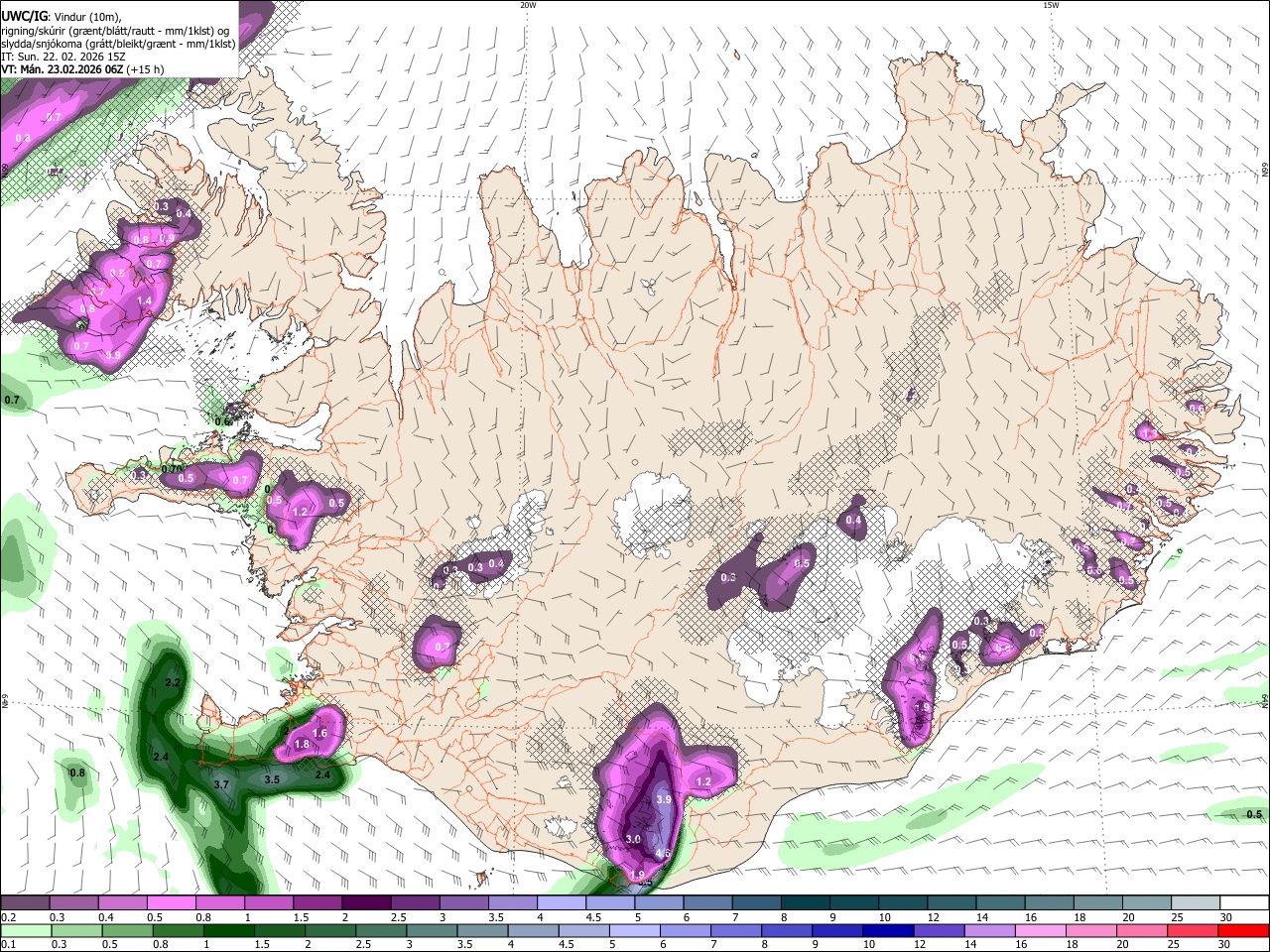Click the 'slydda/snjókoma' legend description line
This screenshot has width=1270, height=952.
118,44
